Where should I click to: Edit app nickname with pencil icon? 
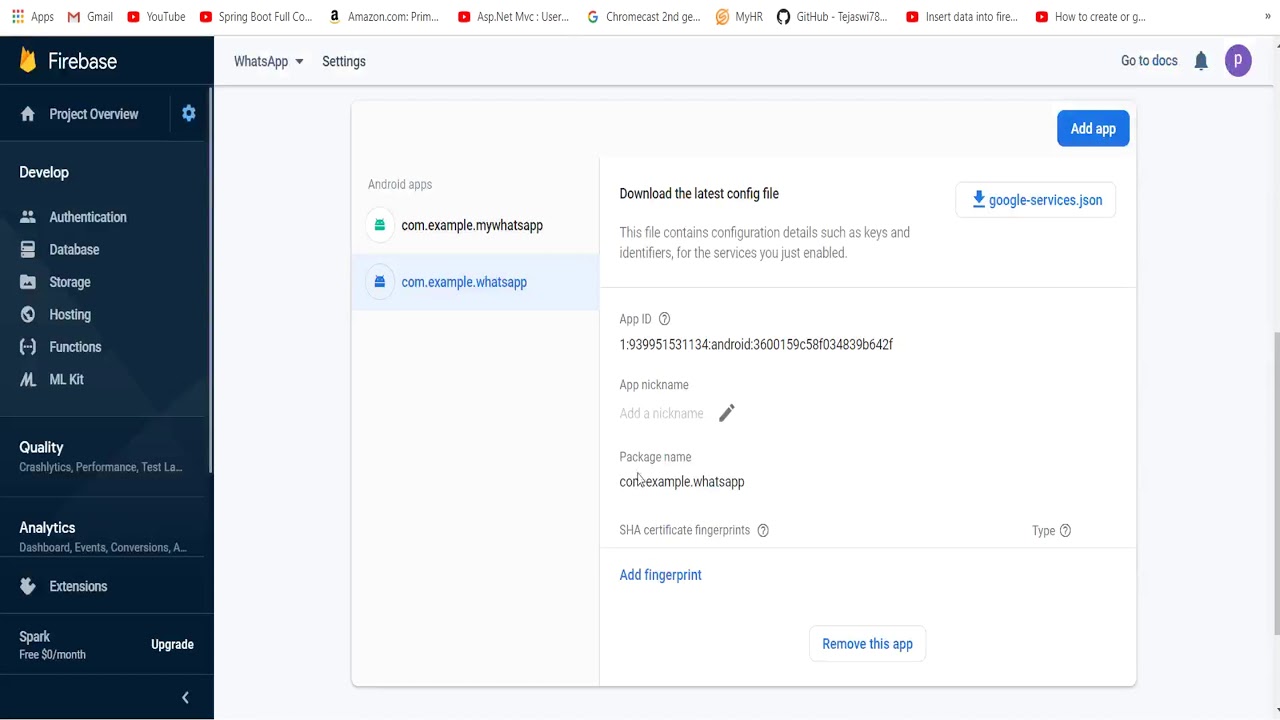[727, 413]
